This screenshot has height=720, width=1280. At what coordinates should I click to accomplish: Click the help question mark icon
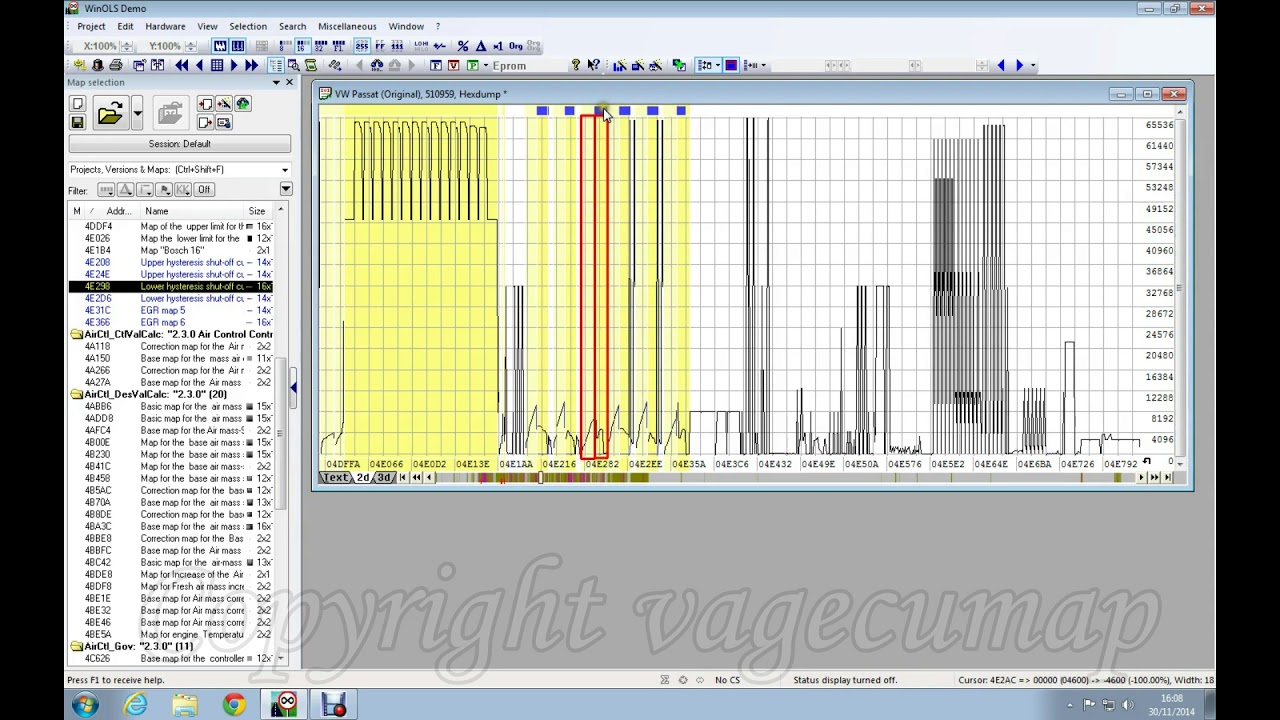(576, 65)
